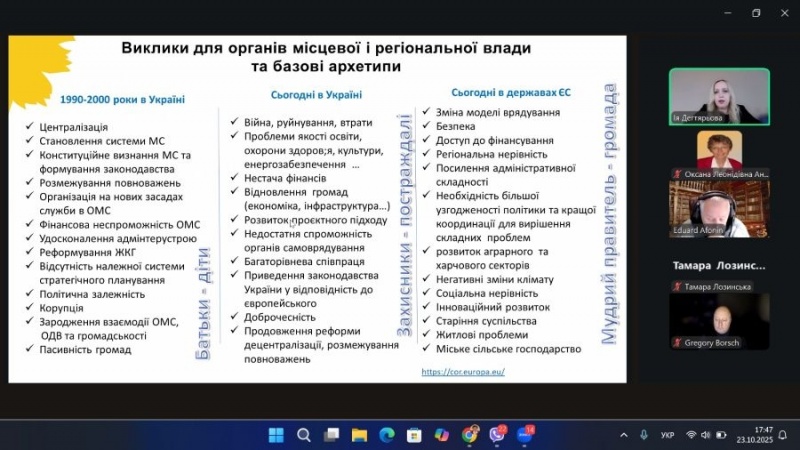
Task: Launch File Explorer from the taskbar
Action: pos(359,435)
